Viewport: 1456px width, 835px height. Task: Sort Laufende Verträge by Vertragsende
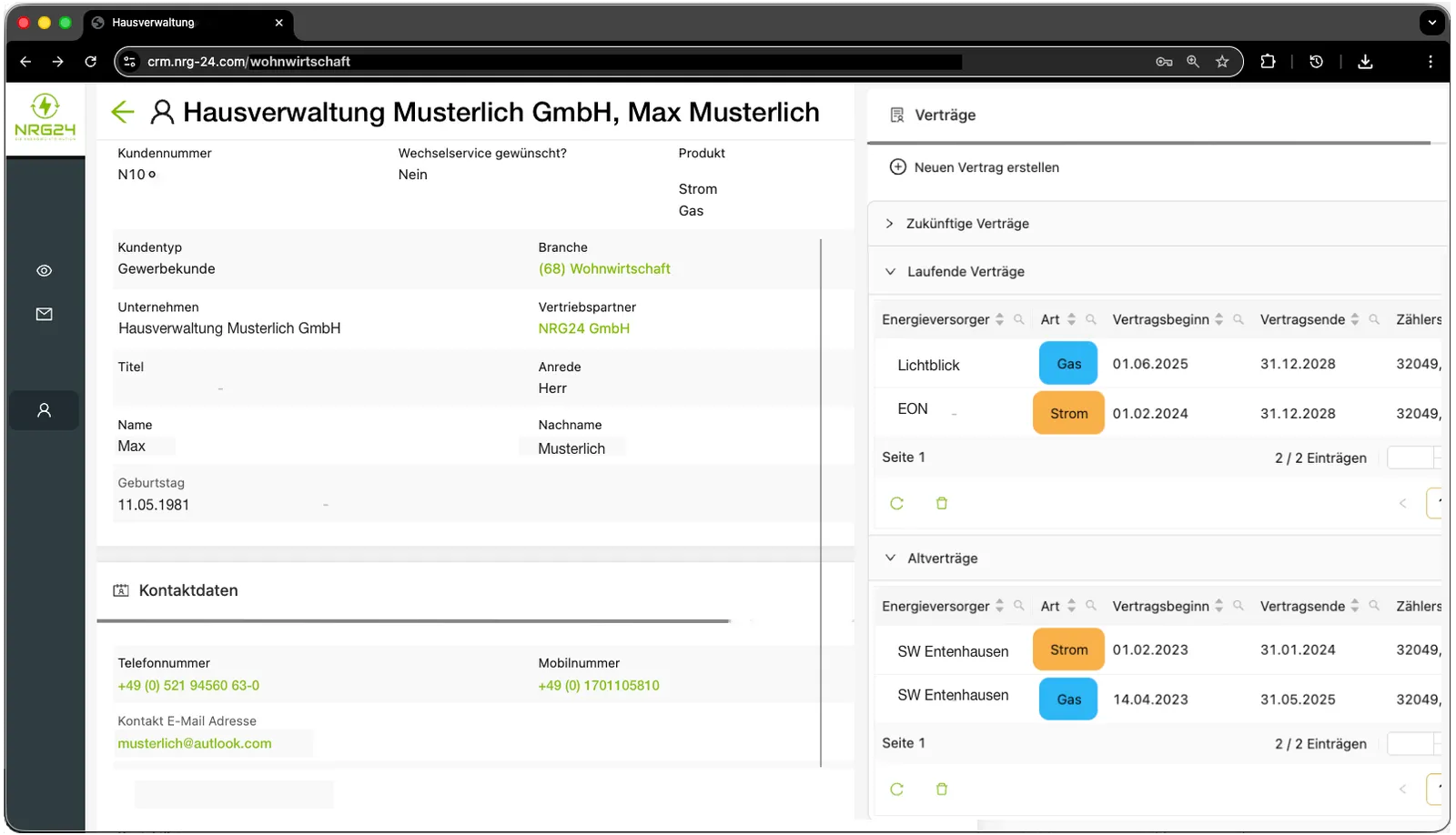click(x=1354, y=319)
